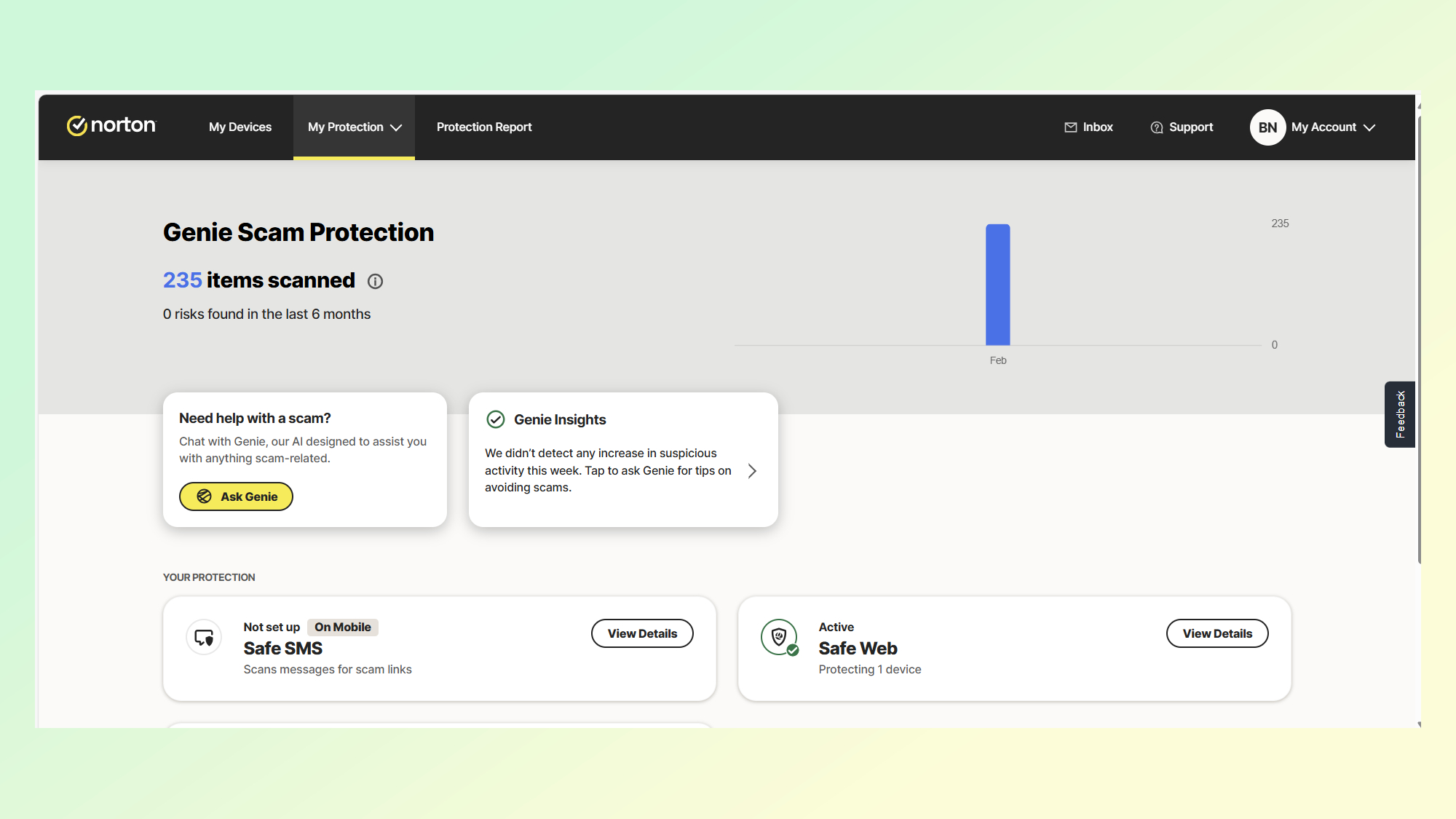
Task: Open the My Protection menu
Action: point(354,127)
